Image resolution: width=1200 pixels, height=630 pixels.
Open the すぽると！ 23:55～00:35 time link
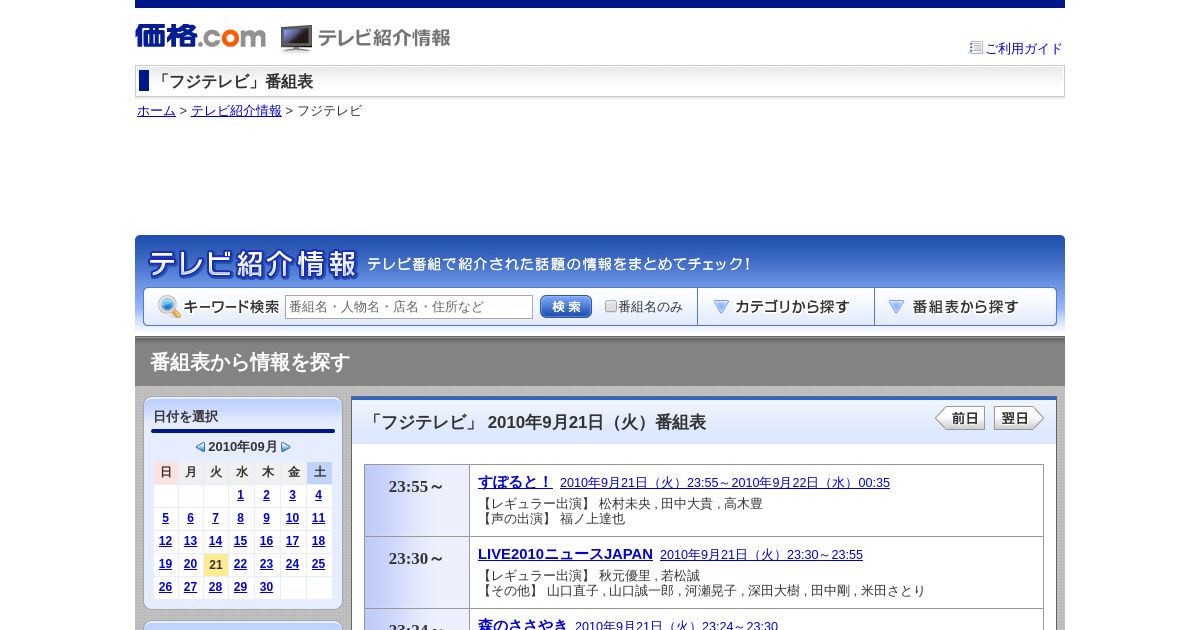click(x=725, y=483)
